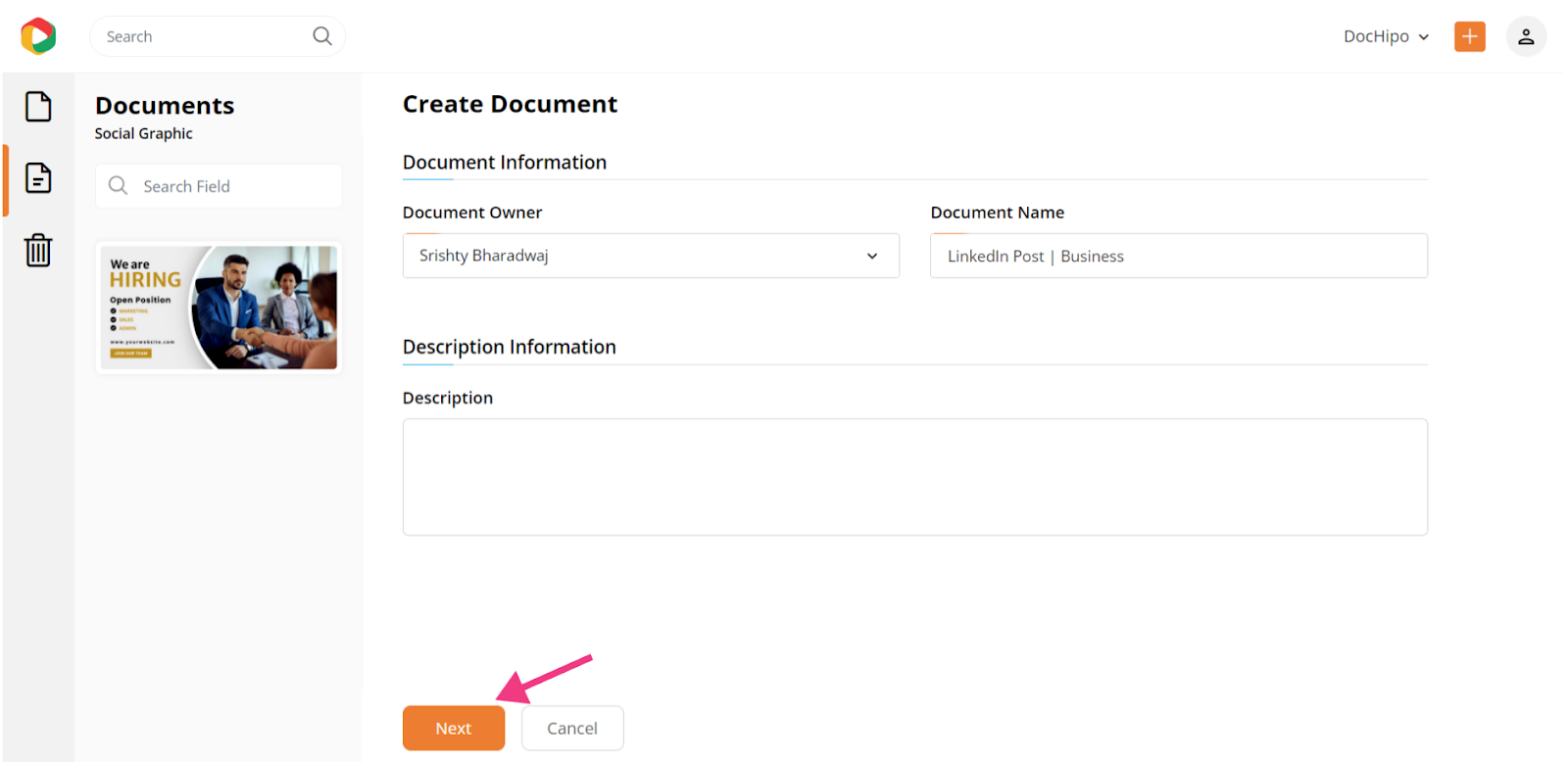The image size is (1568, 762).
Task: Open the Document Owner dropdown
Action: tap(651, 256)
